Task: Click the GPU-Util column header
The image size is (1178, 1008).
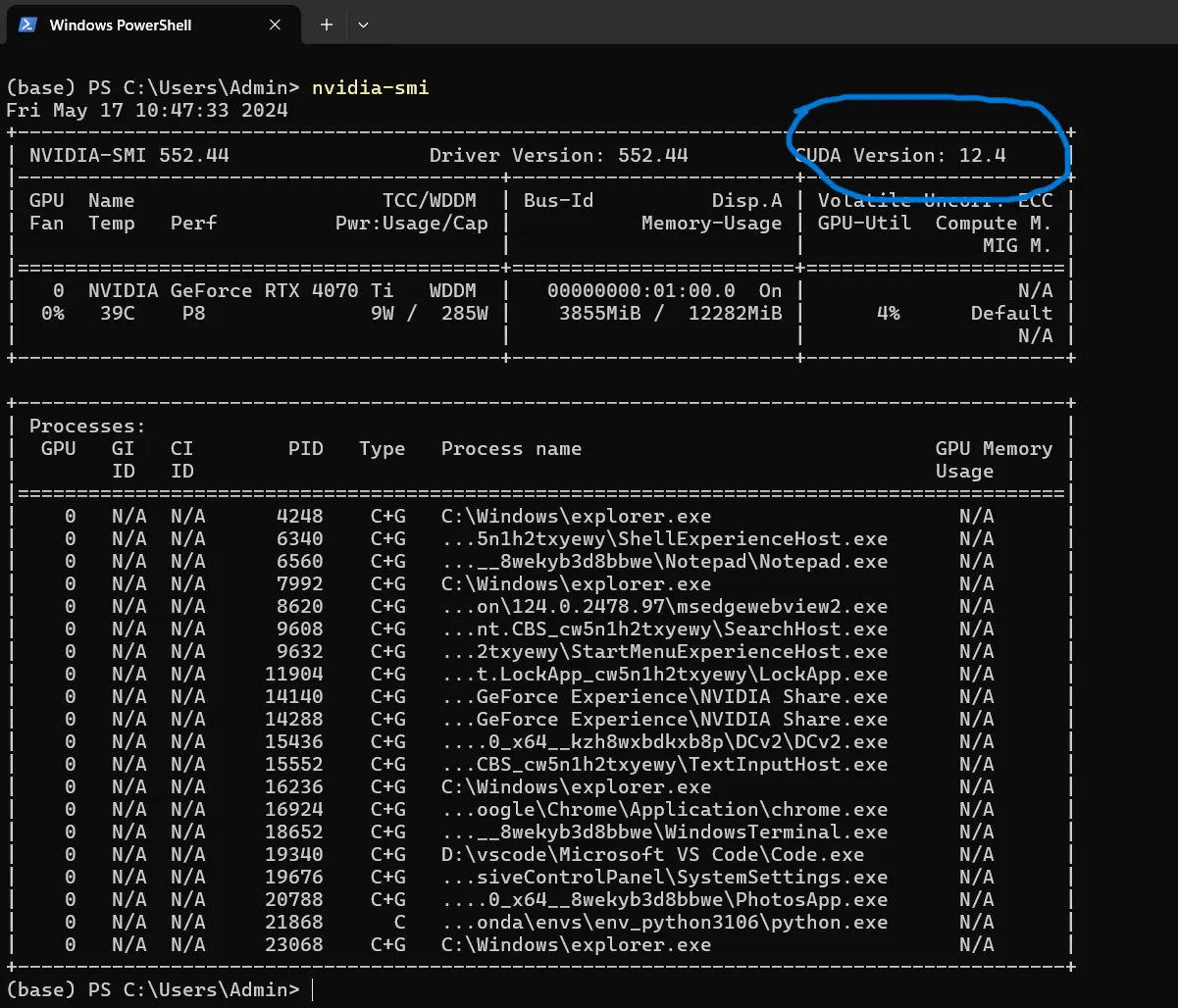Action: coord(865,223)
